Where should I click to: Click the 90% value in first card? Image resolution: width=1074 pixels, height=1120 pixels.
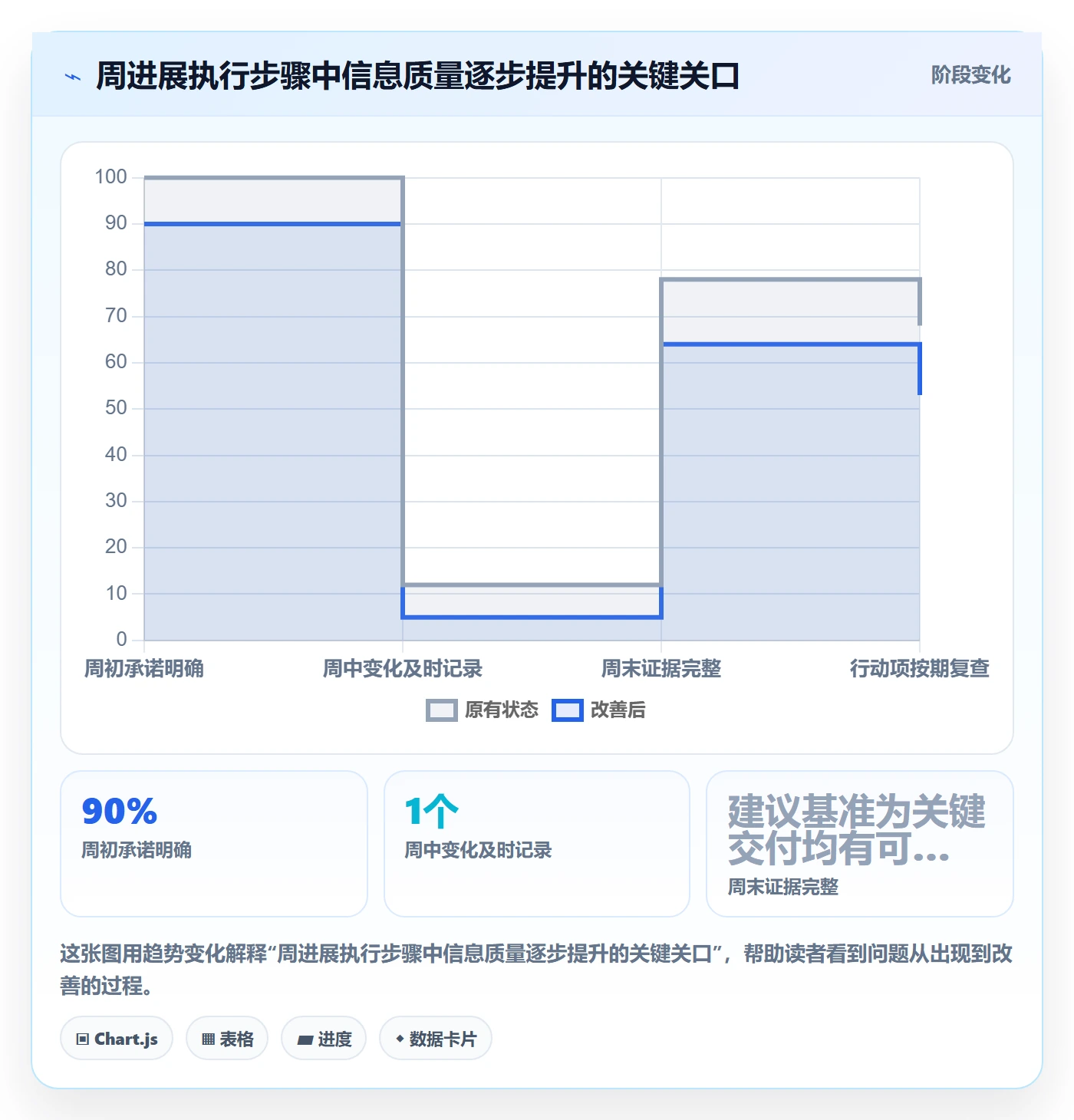click(120, 812)
